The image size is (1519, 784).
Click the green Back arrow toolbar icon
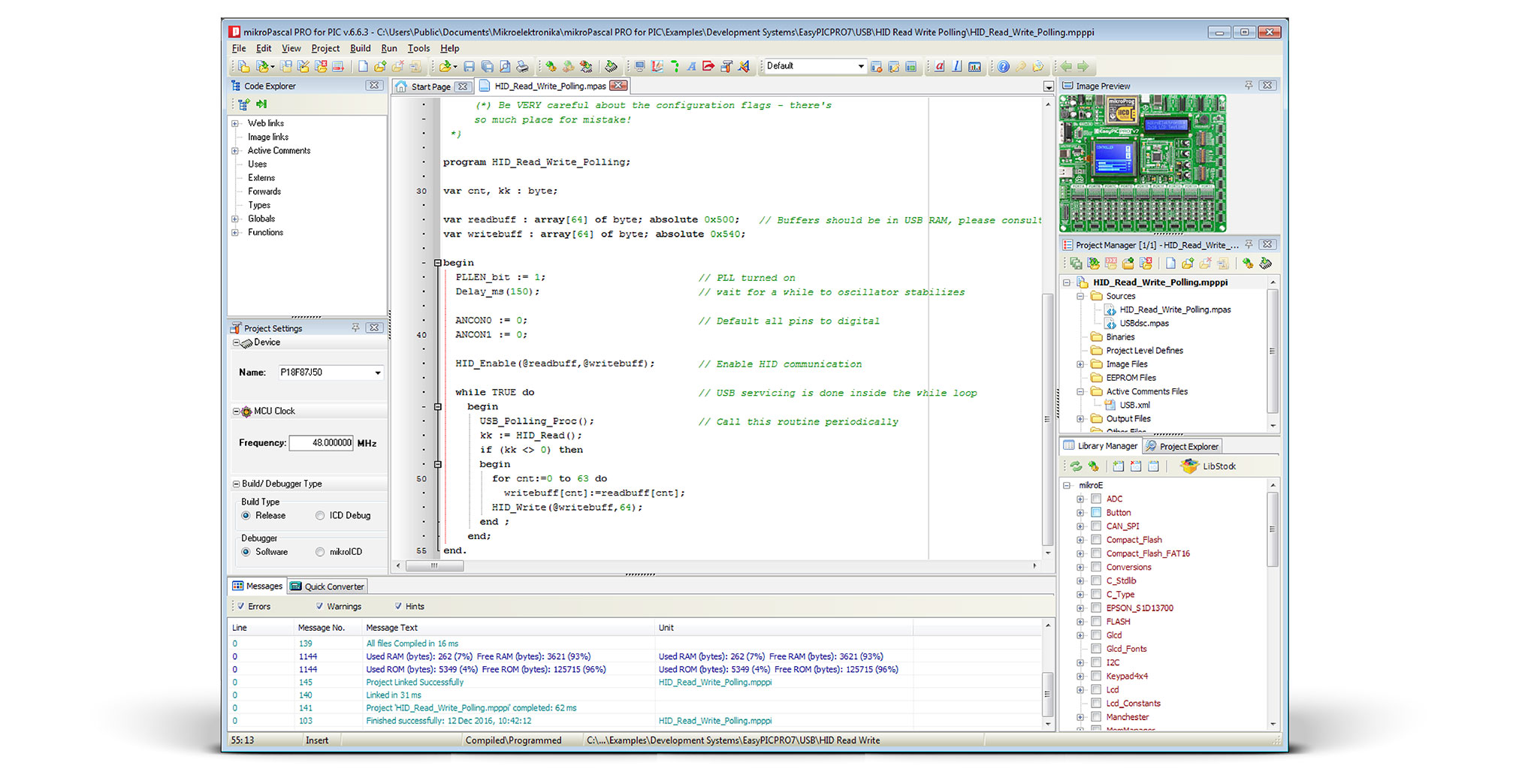(1065, 67)
